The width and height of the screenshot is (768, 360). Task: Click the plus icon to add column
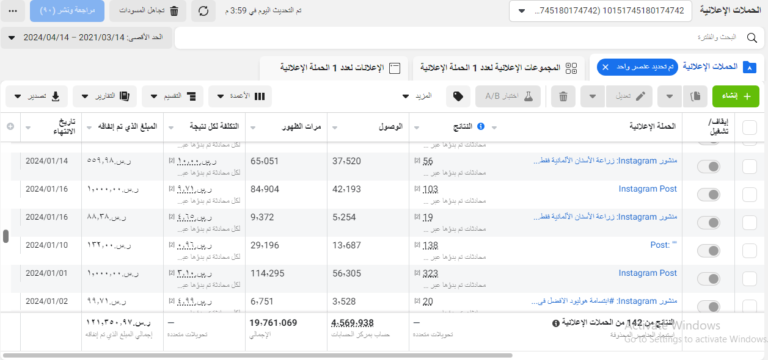(x=10, y=126)
